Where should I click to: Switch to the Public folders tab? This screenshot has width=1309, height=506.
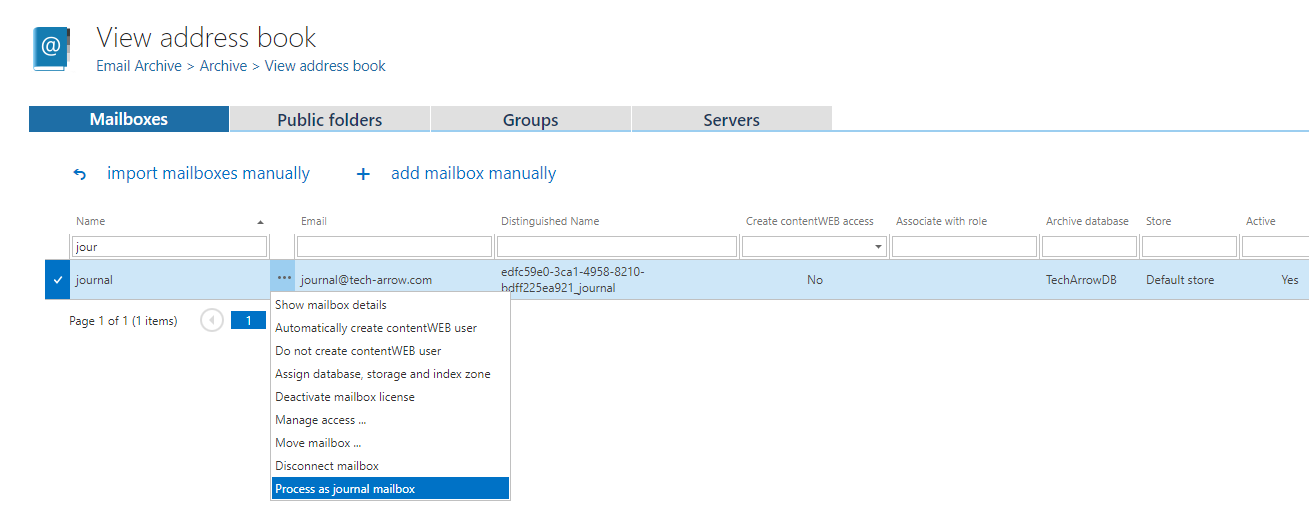point(330,120)
